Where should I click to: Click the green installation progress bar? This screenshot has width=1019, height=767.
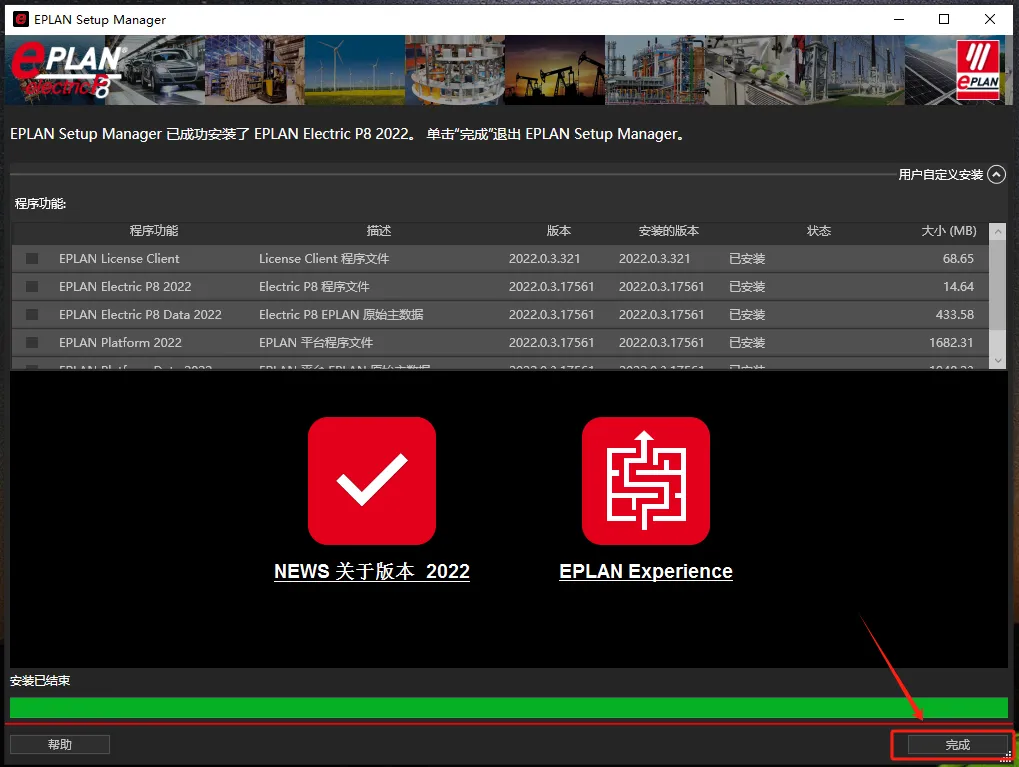509,707
